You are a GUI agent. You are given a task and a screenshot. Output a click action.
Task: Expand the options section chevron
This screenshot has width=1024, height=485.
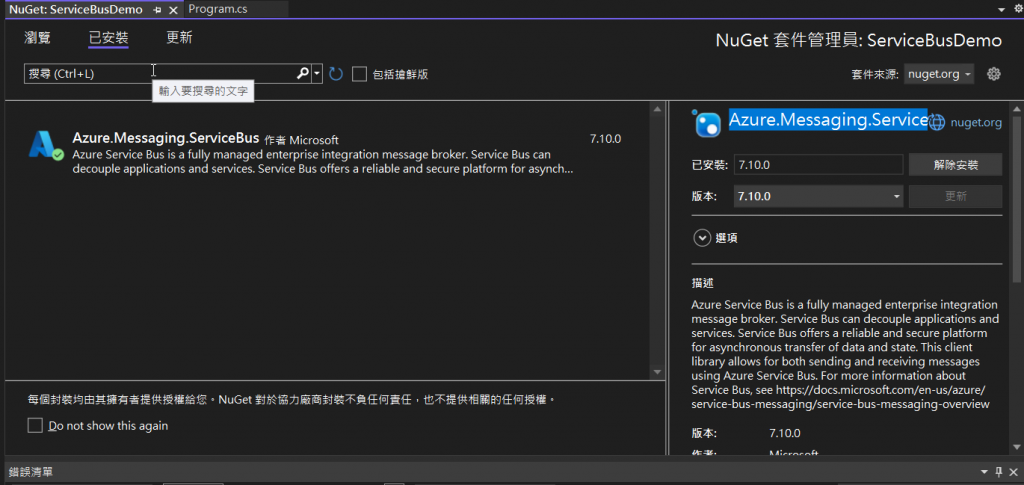[x=702, y=238]
